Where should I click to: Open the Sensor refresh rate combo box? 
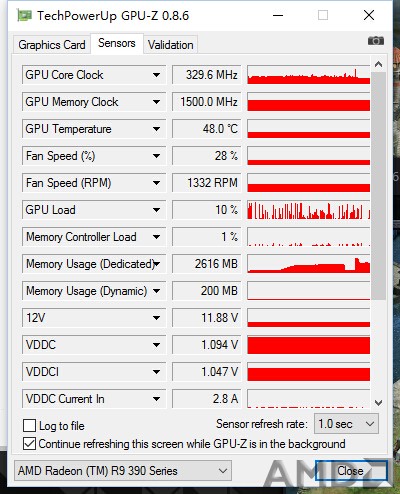346,424
